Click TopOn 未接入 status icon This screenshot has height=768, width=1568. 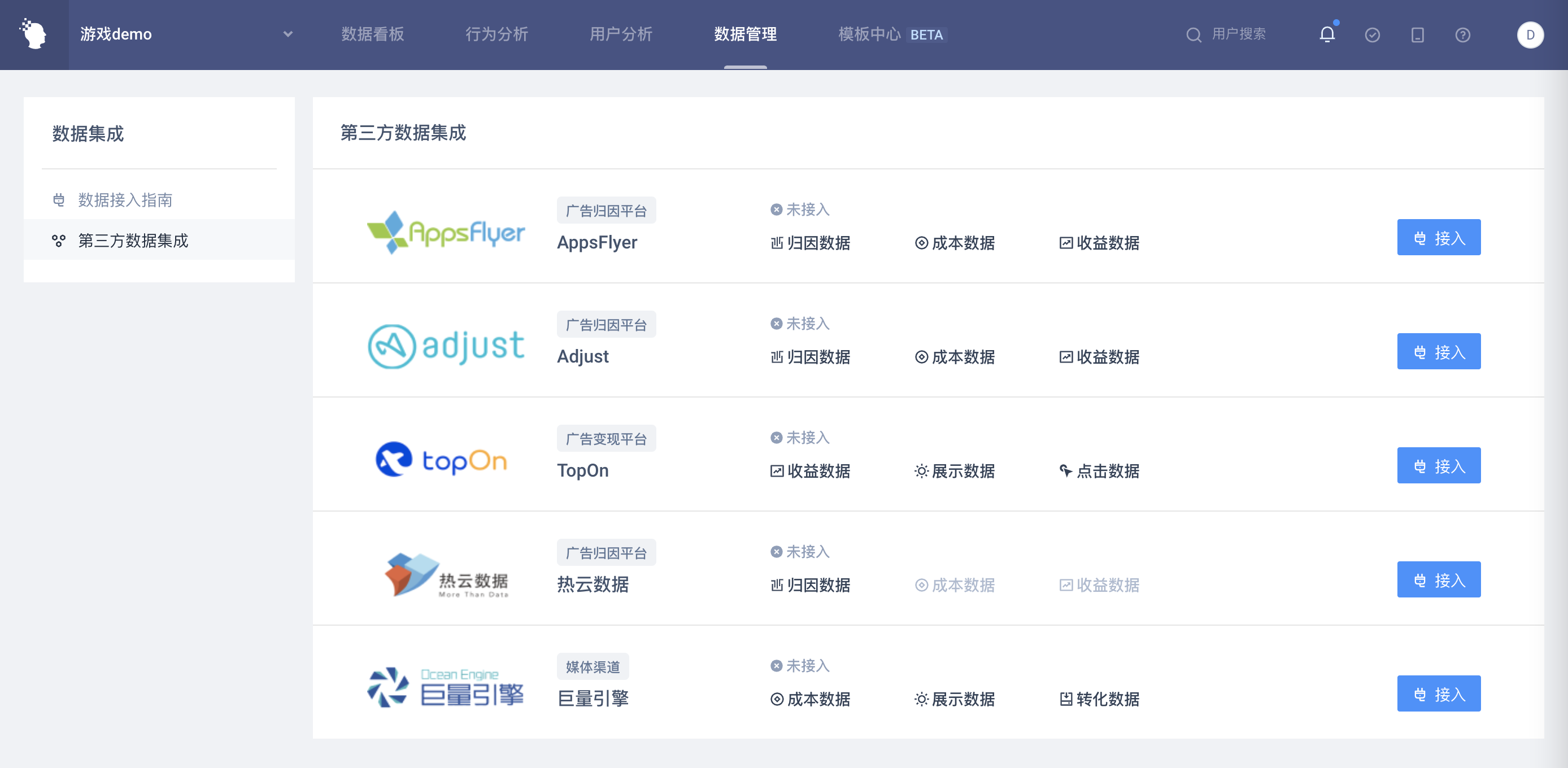click(776, 438)
